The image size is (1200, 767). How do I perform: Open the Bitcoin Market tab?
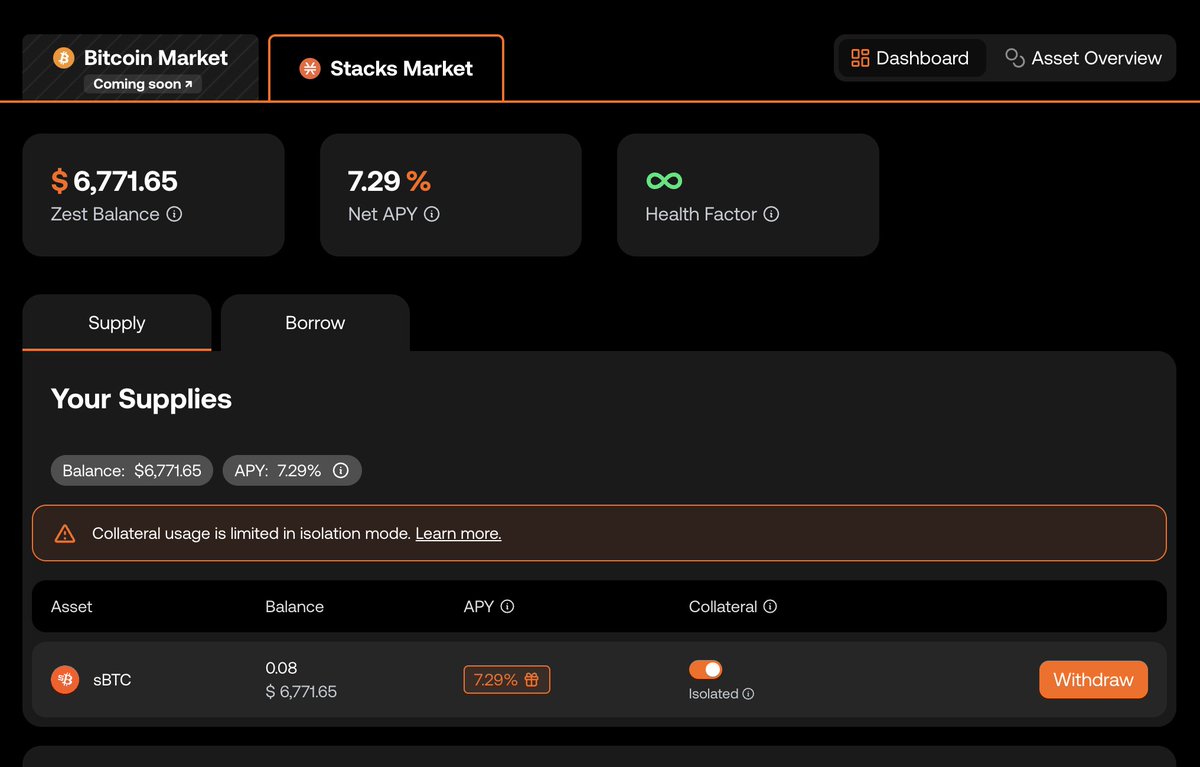pyautogui.click(x=141, y=68)
